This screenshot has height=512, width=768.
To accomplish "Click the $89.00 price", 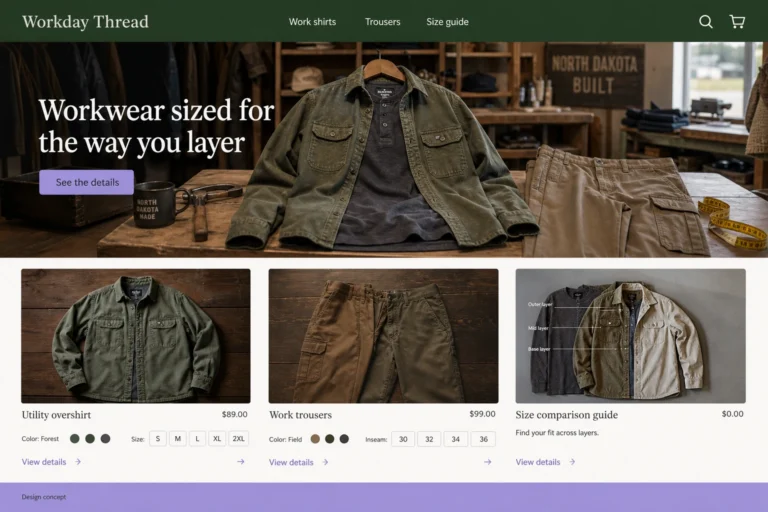I will tap(235, 414).
